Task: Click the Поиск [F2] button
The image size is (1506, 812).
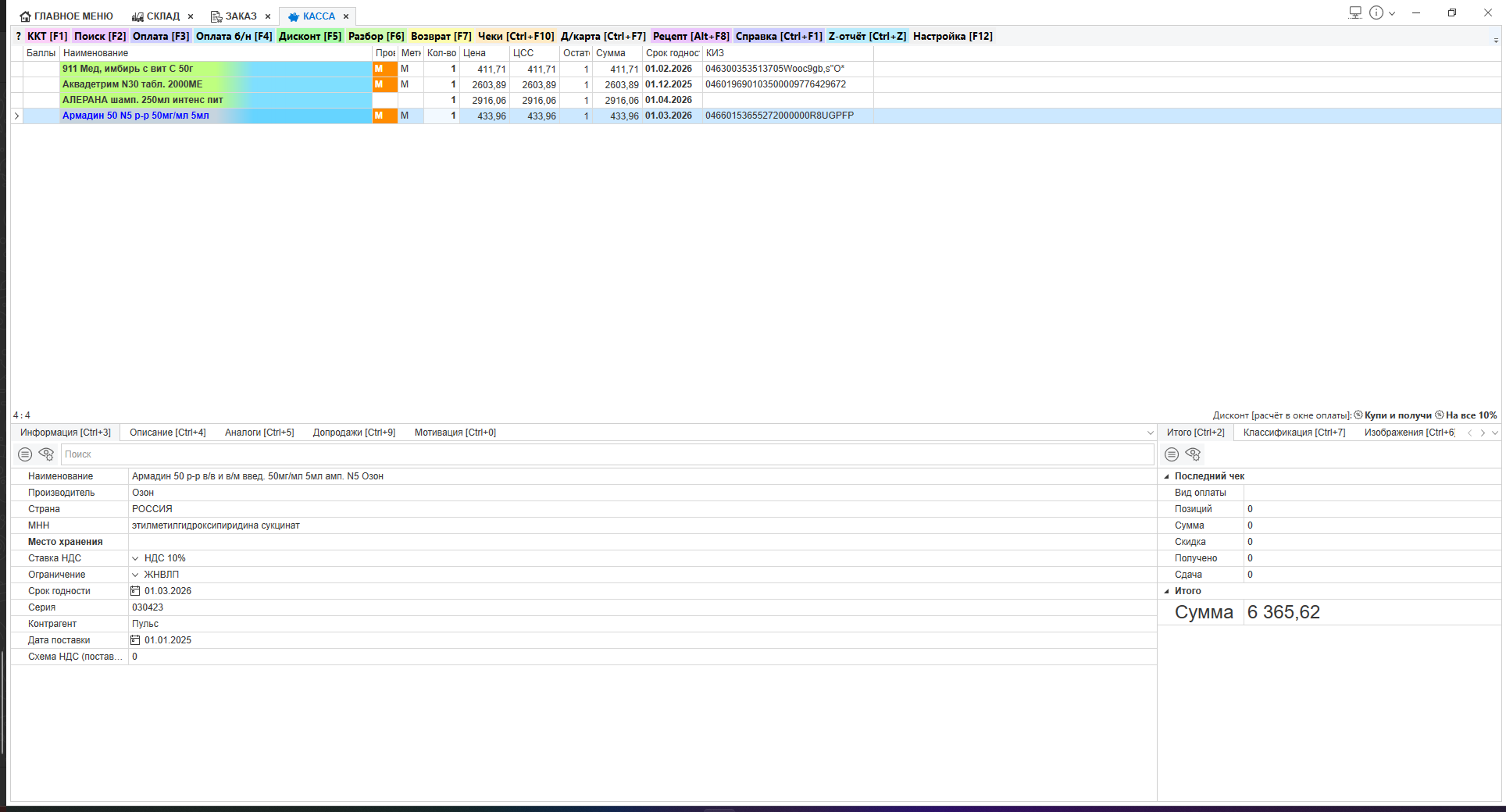Action: (x=100, y=37)
